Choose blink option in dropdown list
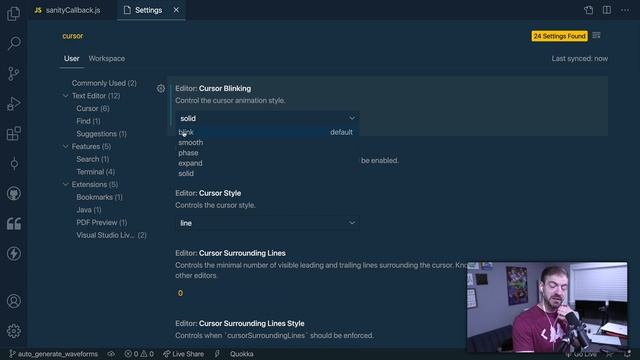Viewport: 640px width, 360px height. tap(267, 132)
